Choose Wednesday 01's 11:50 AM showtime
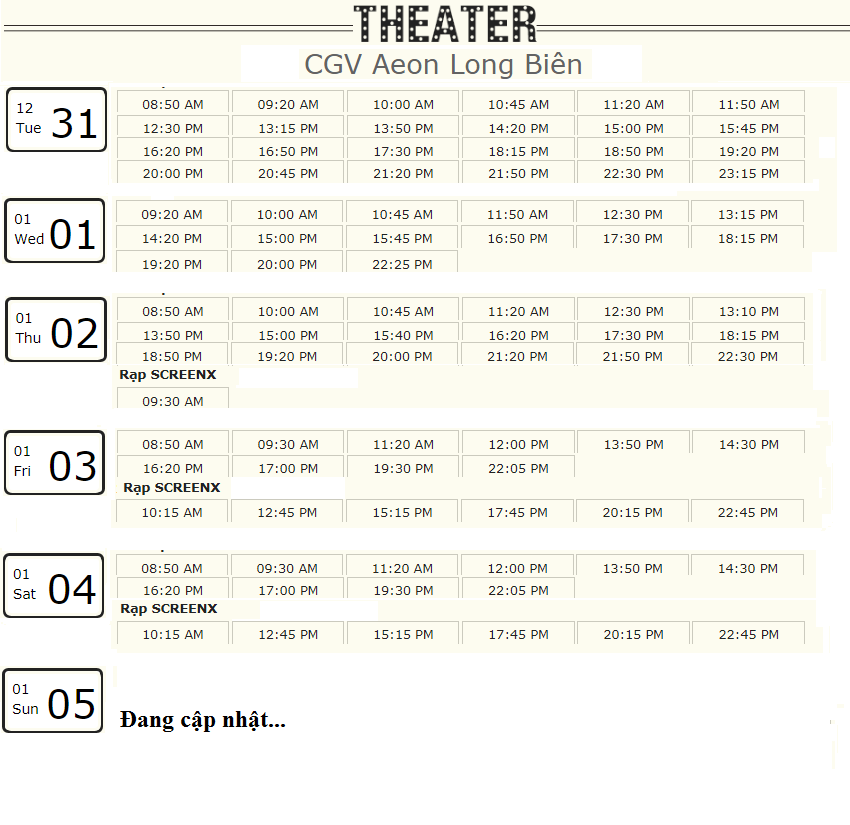Image resolution: width=850 pixels, height=825 pixels. point(517,213)
